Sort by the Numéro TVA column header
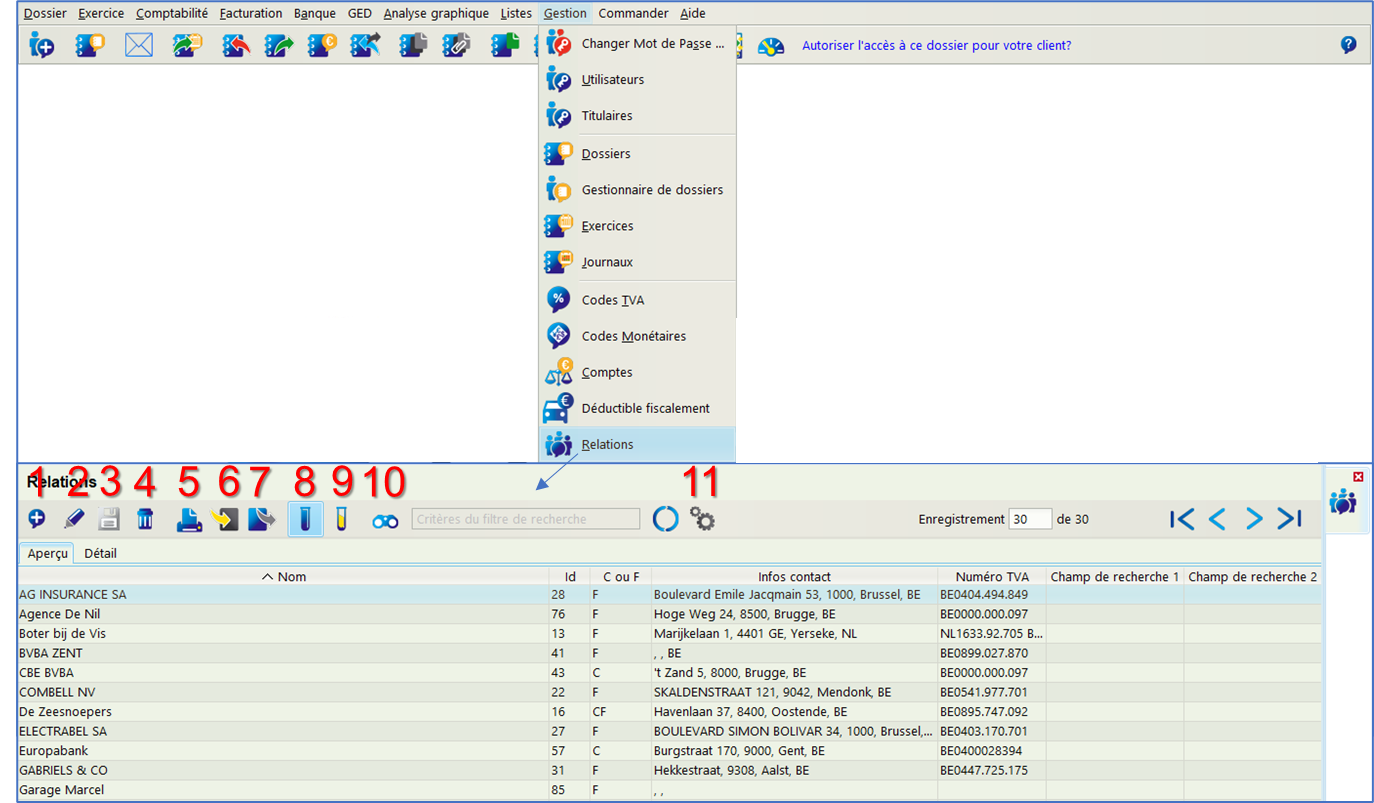This screenshot has height=803, width=1374. (992, 577)
